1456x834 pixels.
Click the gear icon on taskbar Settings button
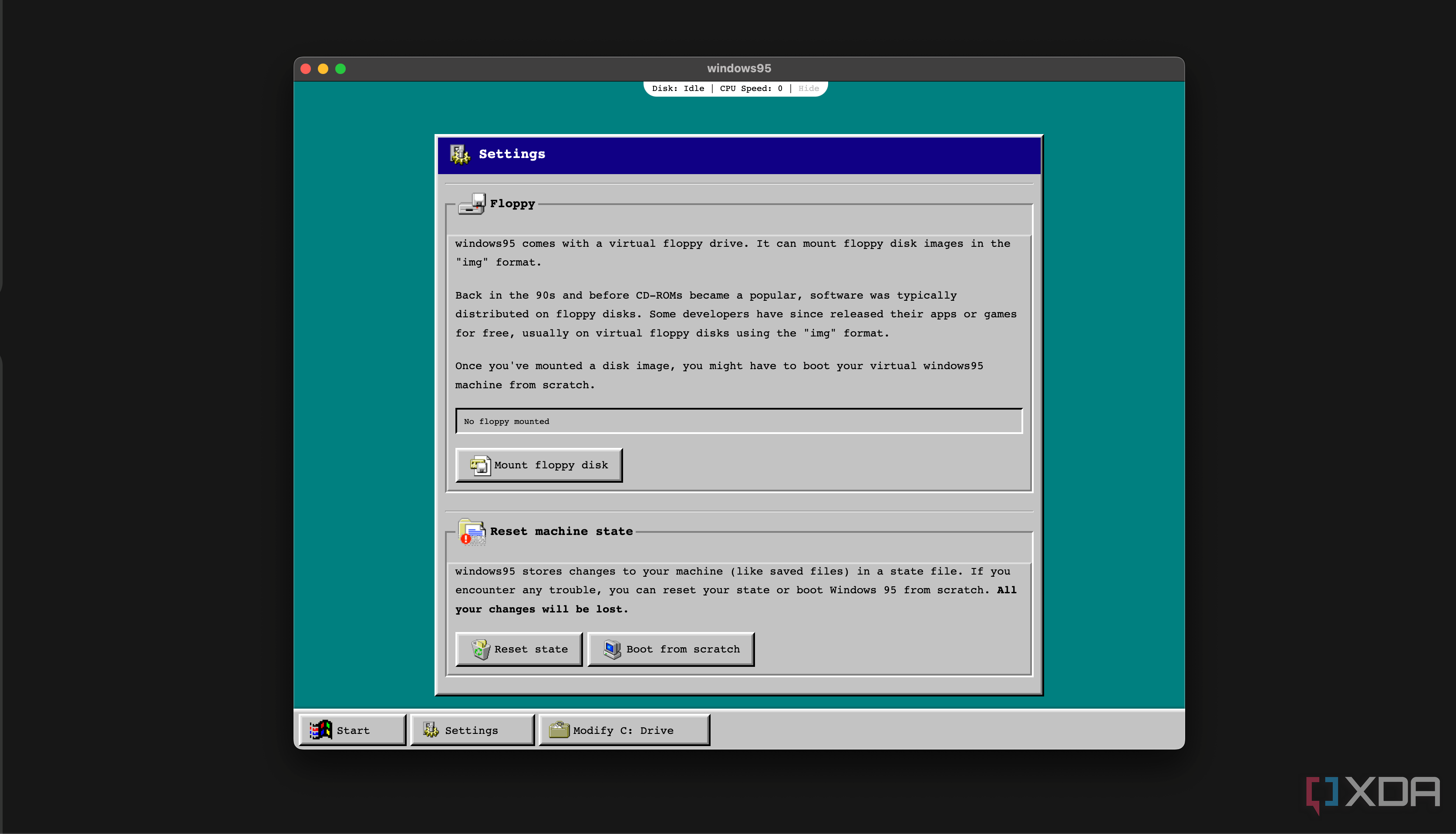click(431, 730)
